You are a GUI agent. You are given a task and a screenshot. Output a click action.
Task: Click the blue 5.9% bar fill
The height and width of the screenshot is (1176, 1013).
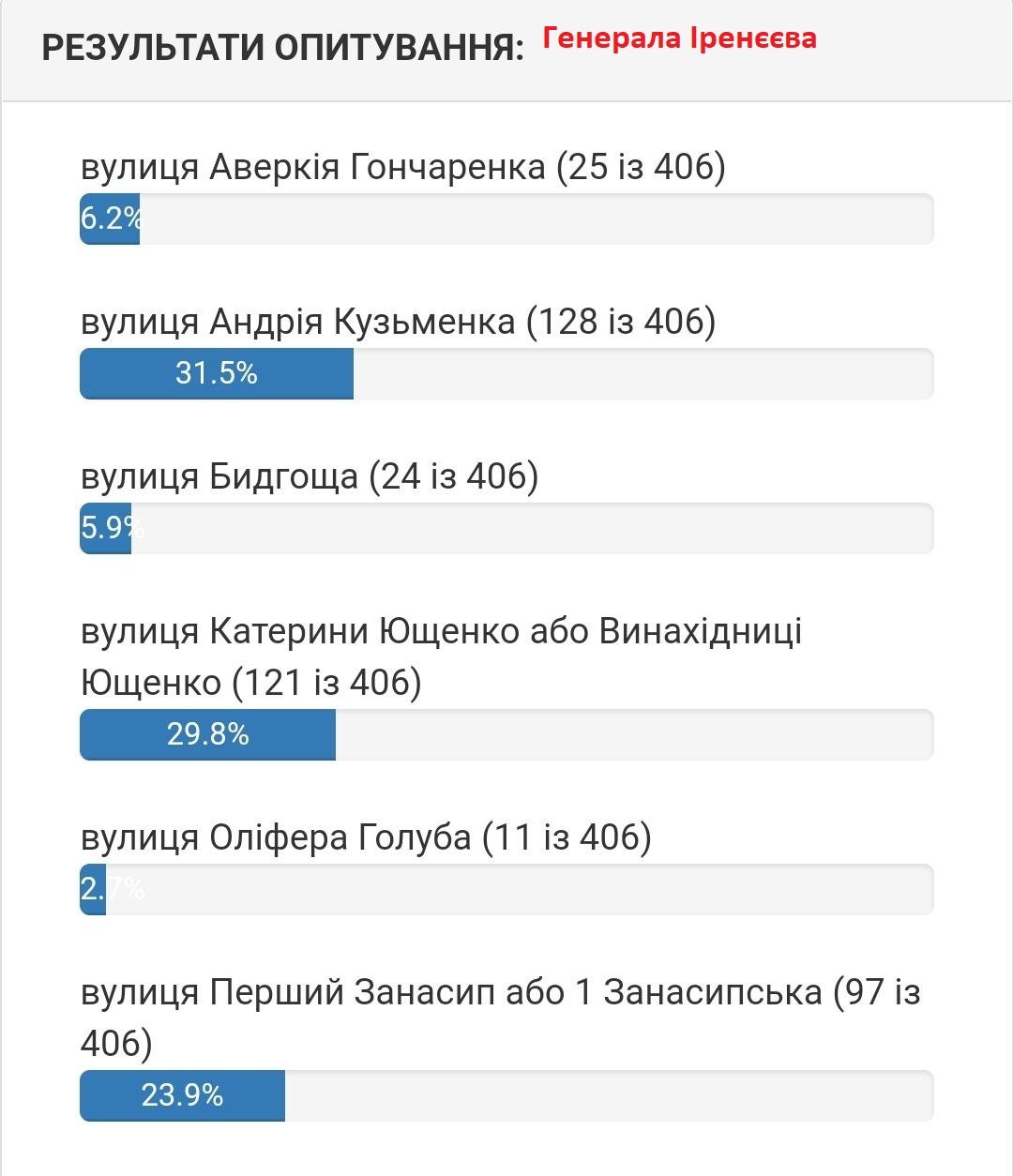tap(105, 529)
